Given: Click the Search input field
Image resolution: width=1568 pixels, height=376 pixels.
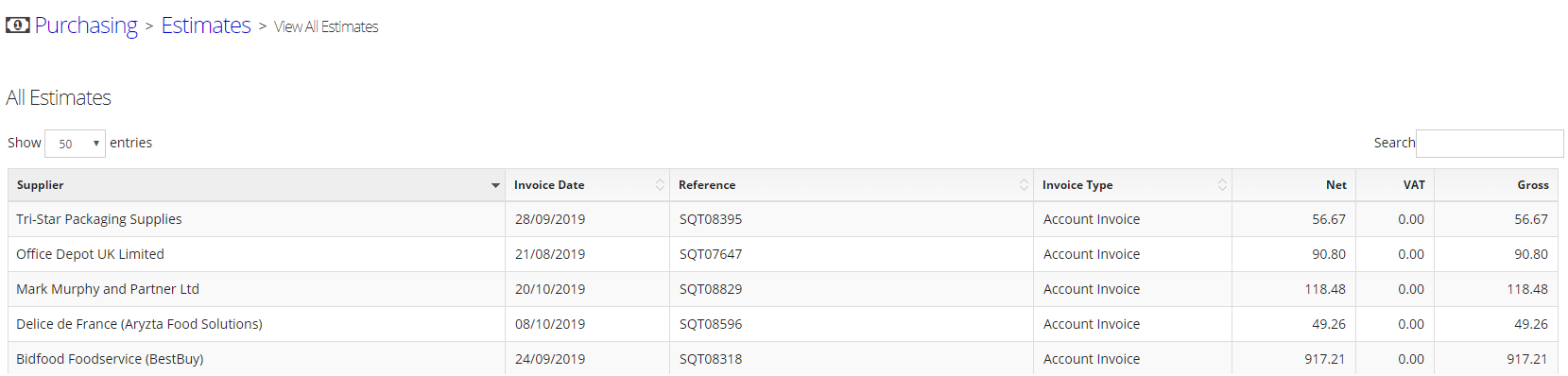Looking at the screenshot, I should pos(1490,144).
